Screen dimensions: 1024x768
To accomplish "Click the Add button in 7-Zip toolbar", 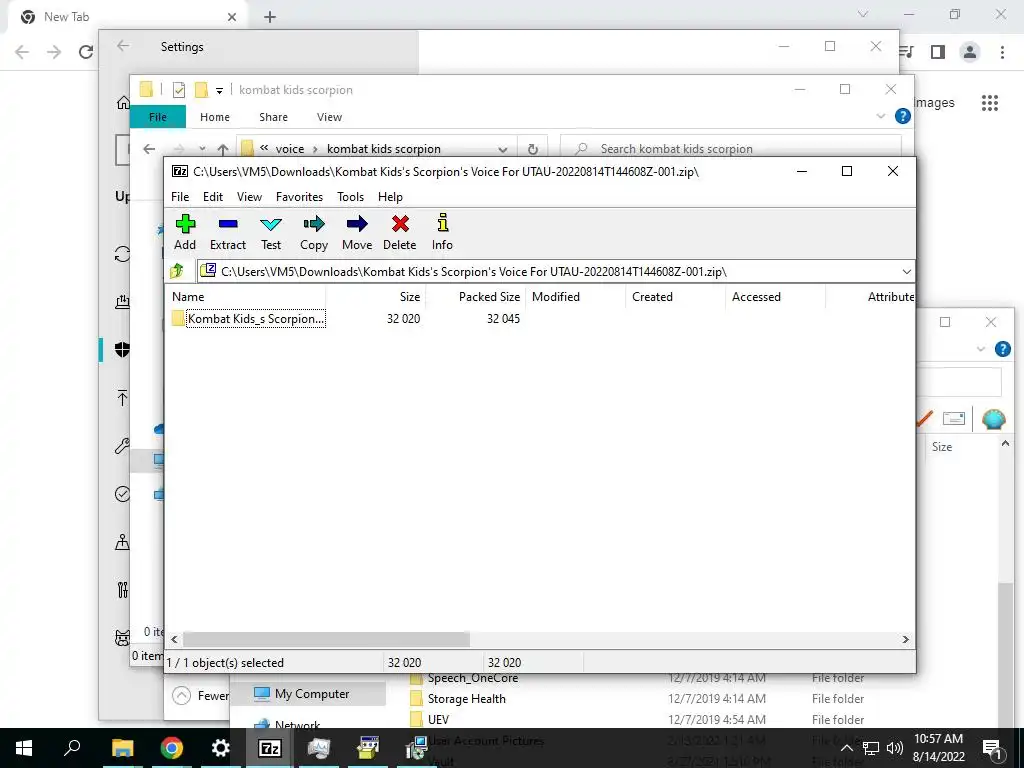I will 185,232.
